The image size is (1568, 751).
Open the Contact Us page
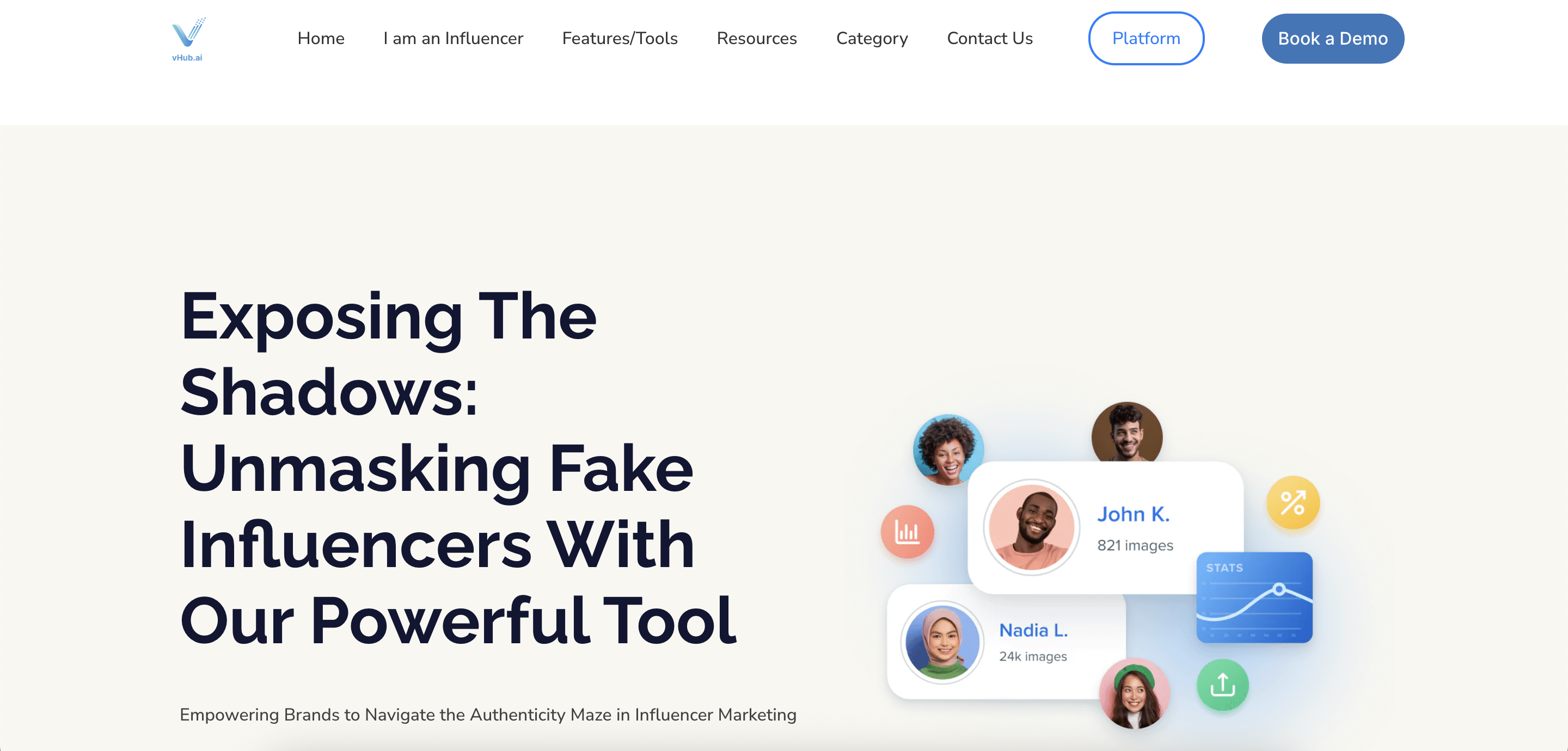[990, 38]
